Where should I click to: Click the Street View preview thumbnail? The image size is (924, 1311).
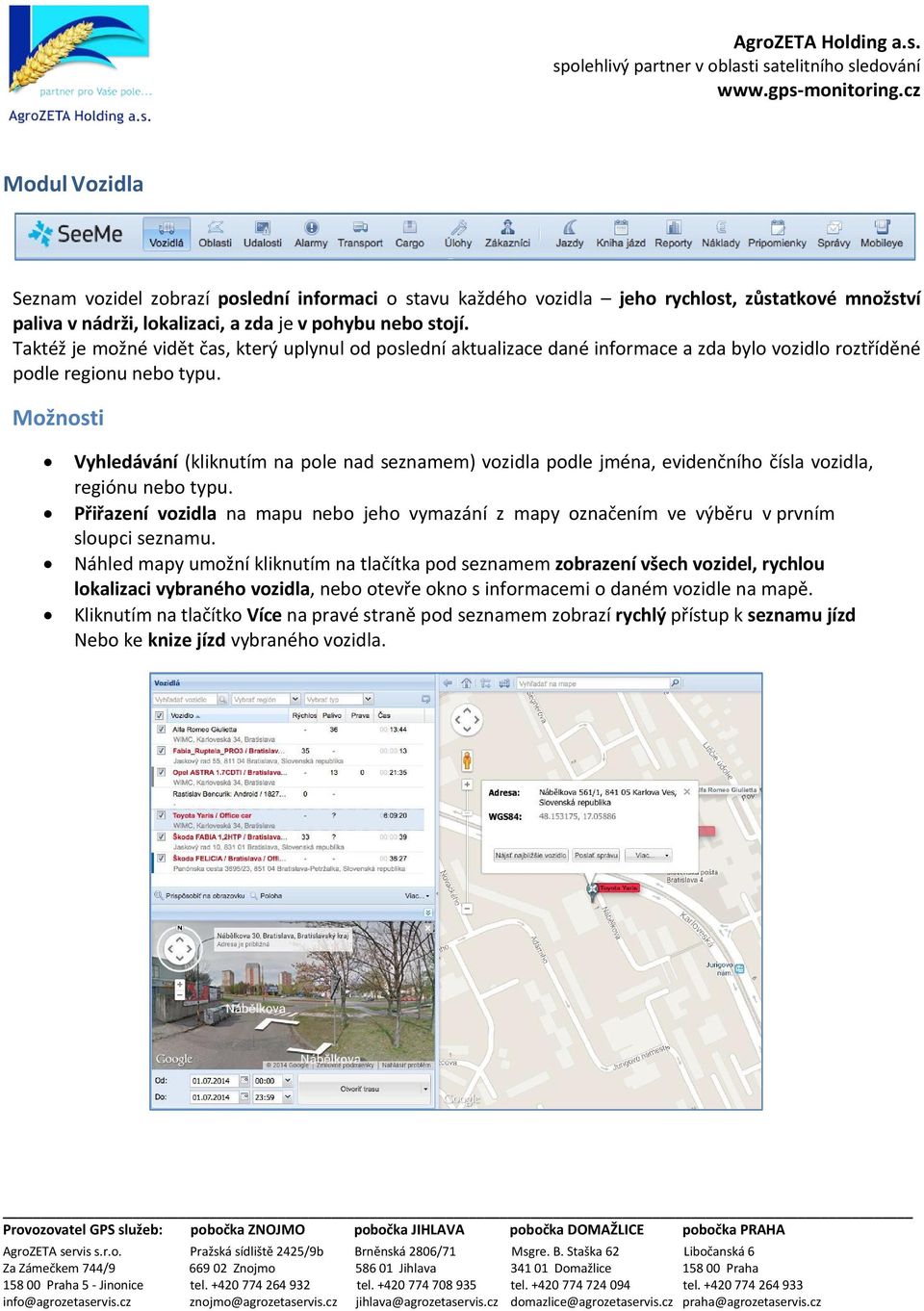tap(294, 995)
